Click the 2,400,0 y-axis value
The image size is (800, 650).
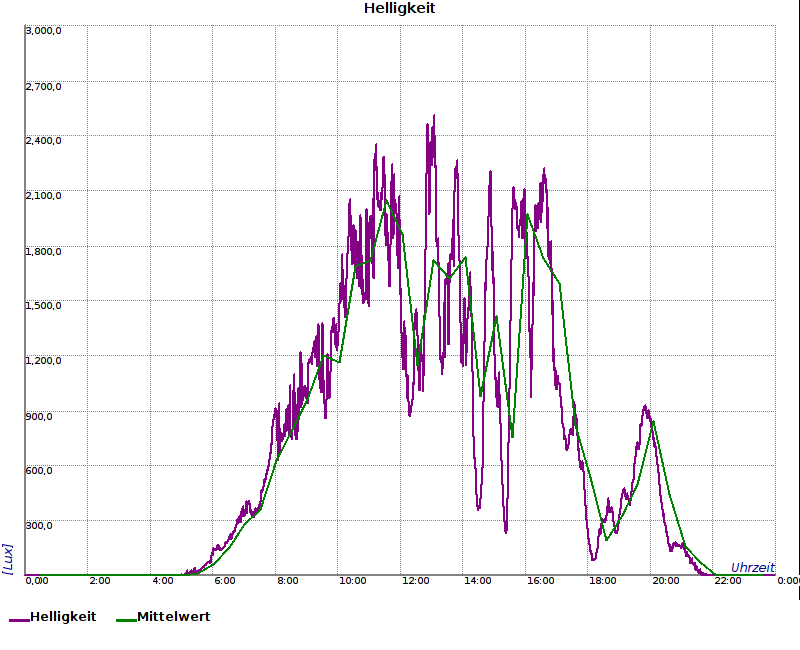43,140
